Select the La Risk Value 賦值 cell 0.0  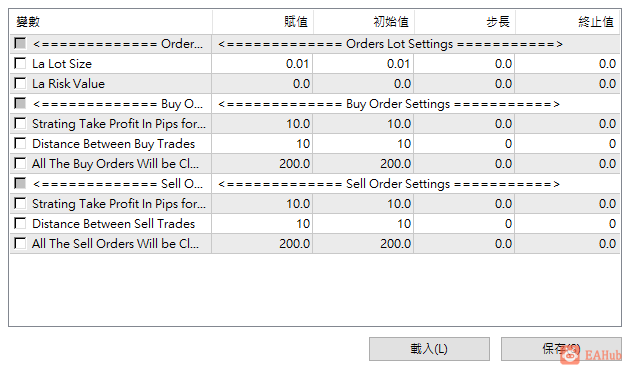[x=262, y=84]
